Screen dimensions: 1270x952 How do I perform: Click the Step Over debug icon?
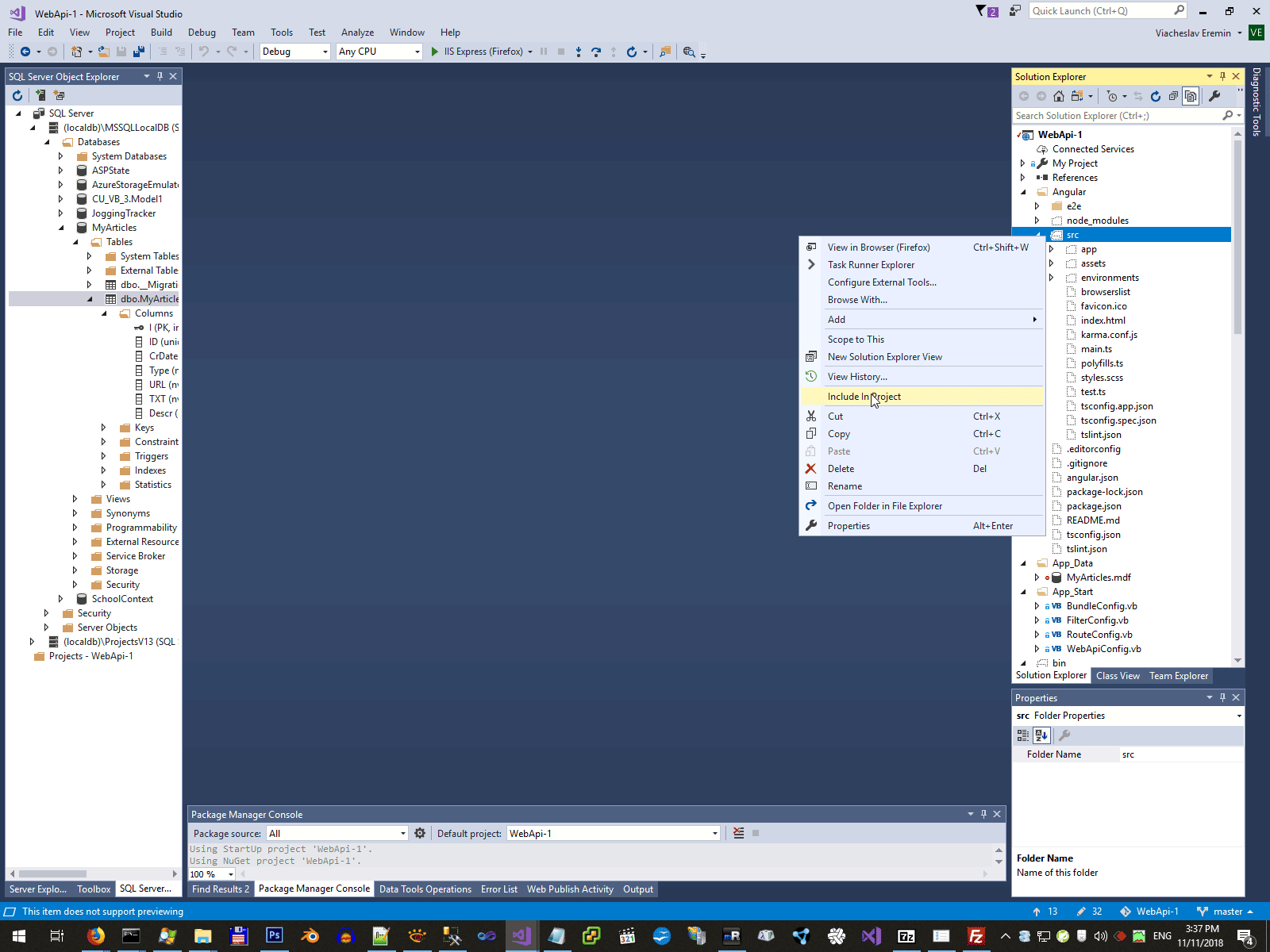point(596,52)
